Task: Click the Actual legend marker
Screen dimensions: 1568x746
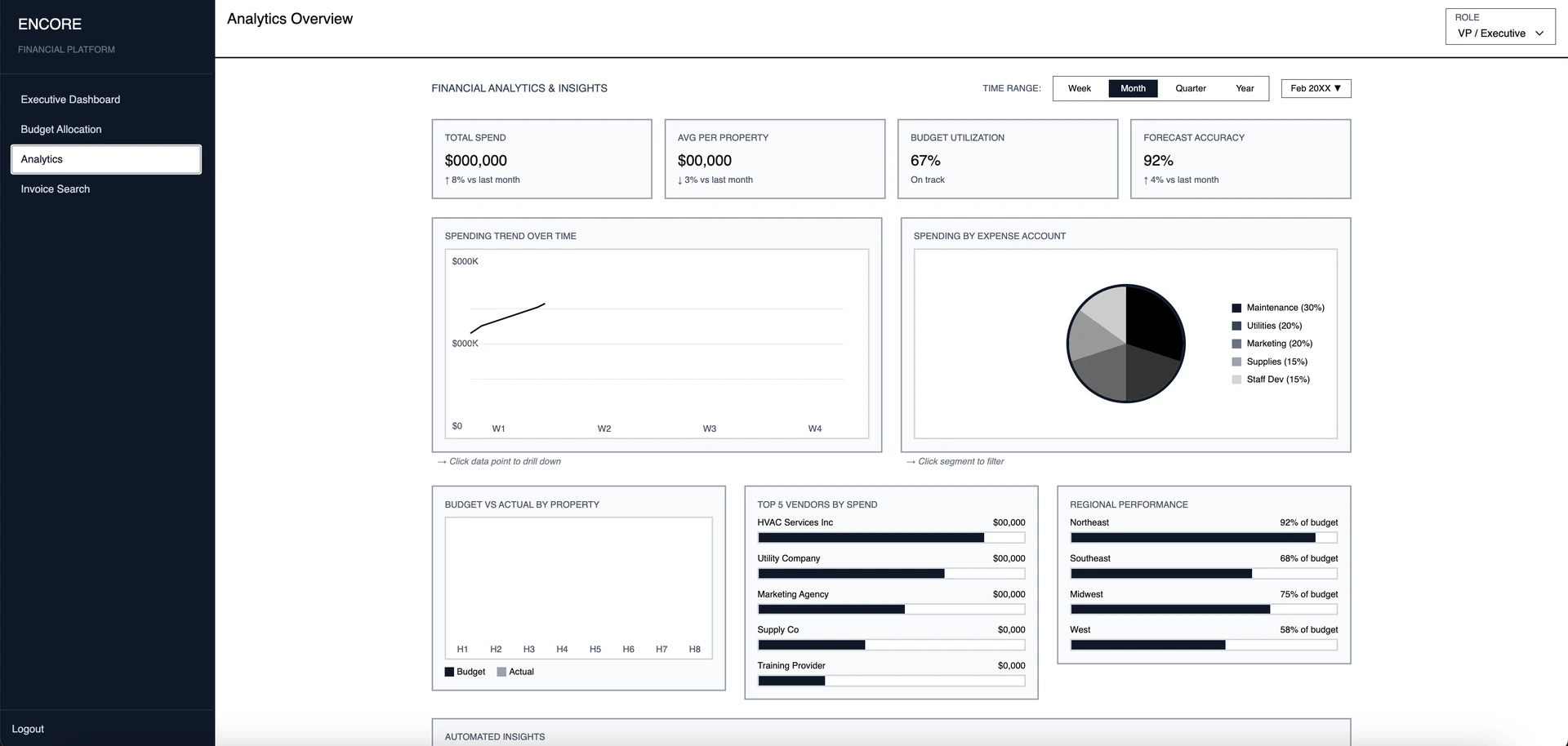Action: (500, 671)
